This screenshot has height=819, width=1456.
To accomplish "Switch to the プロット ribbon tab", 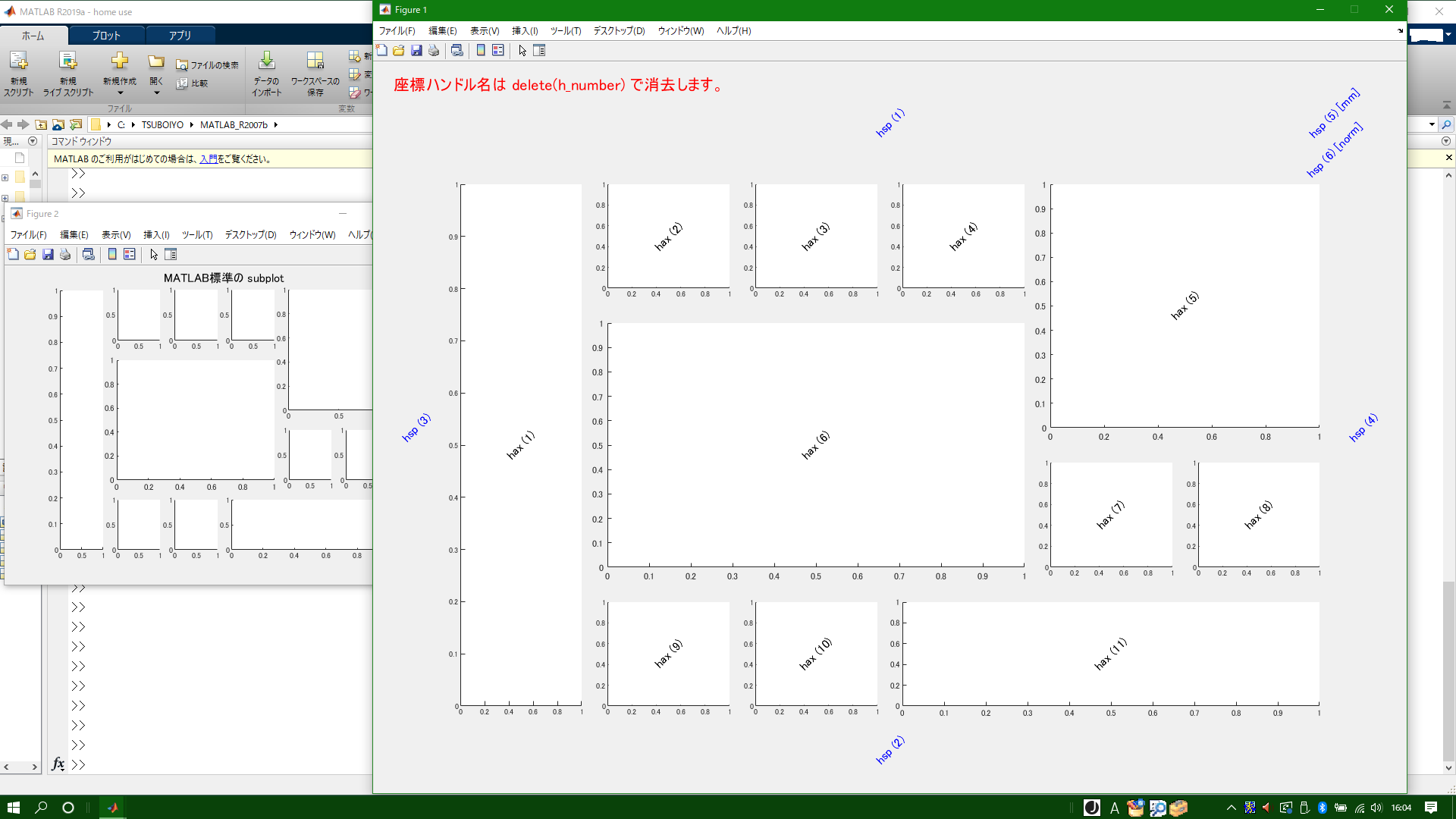I will pos(106,34).
